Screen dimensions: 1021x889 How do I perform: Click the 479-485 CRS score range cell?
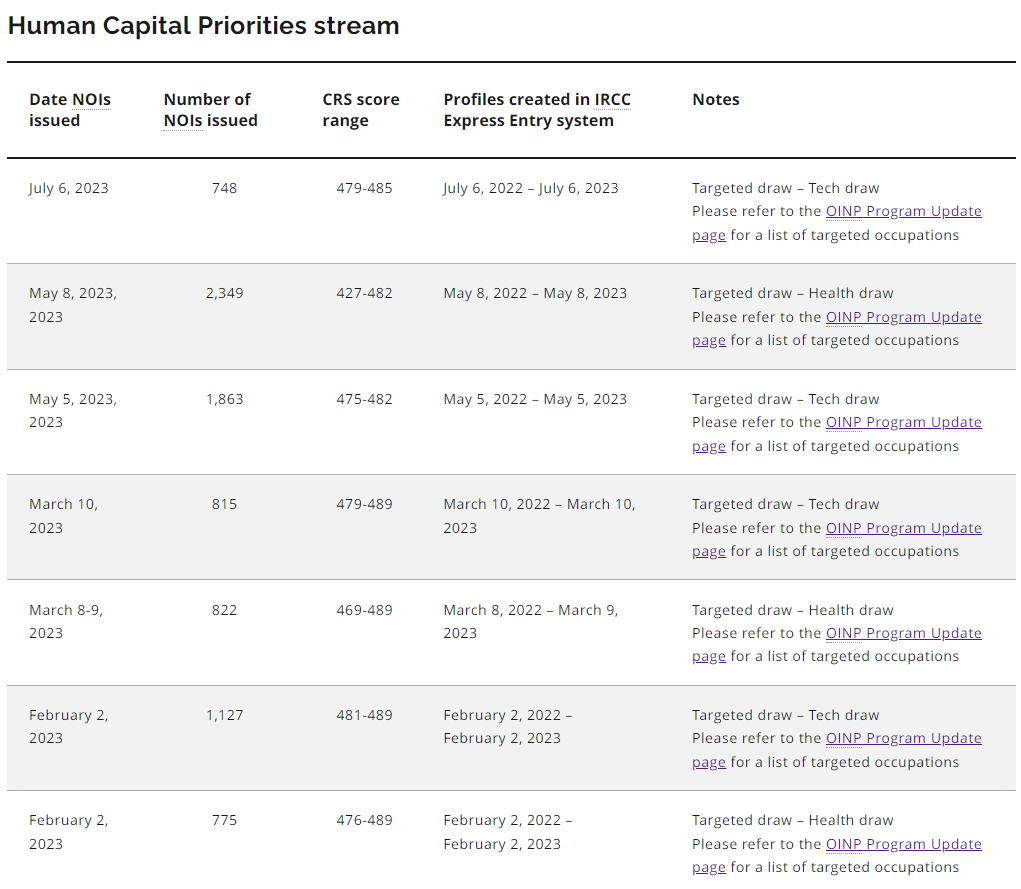pyautogui.click(x=364, y=188)
